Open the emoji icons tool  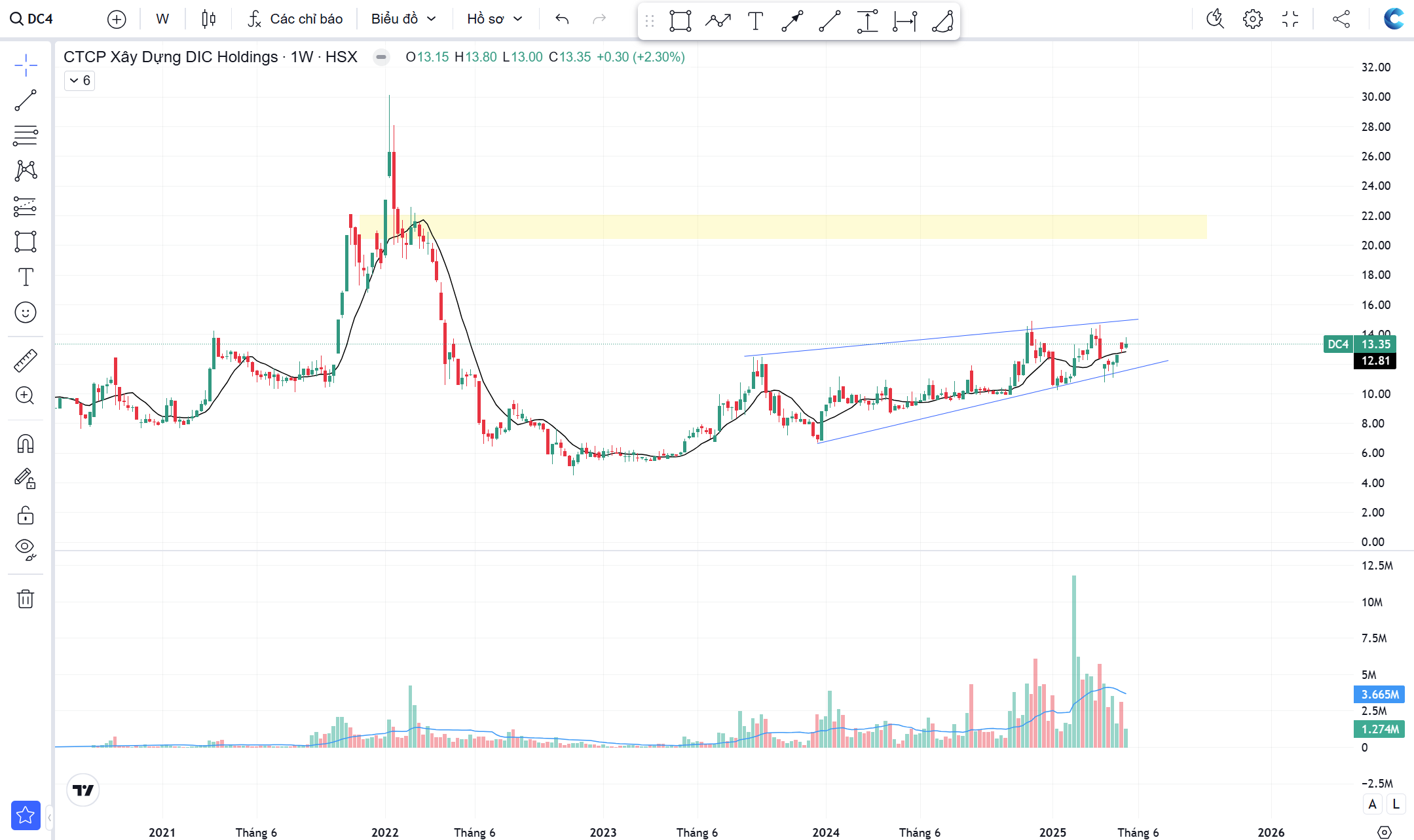coord(26,312)
